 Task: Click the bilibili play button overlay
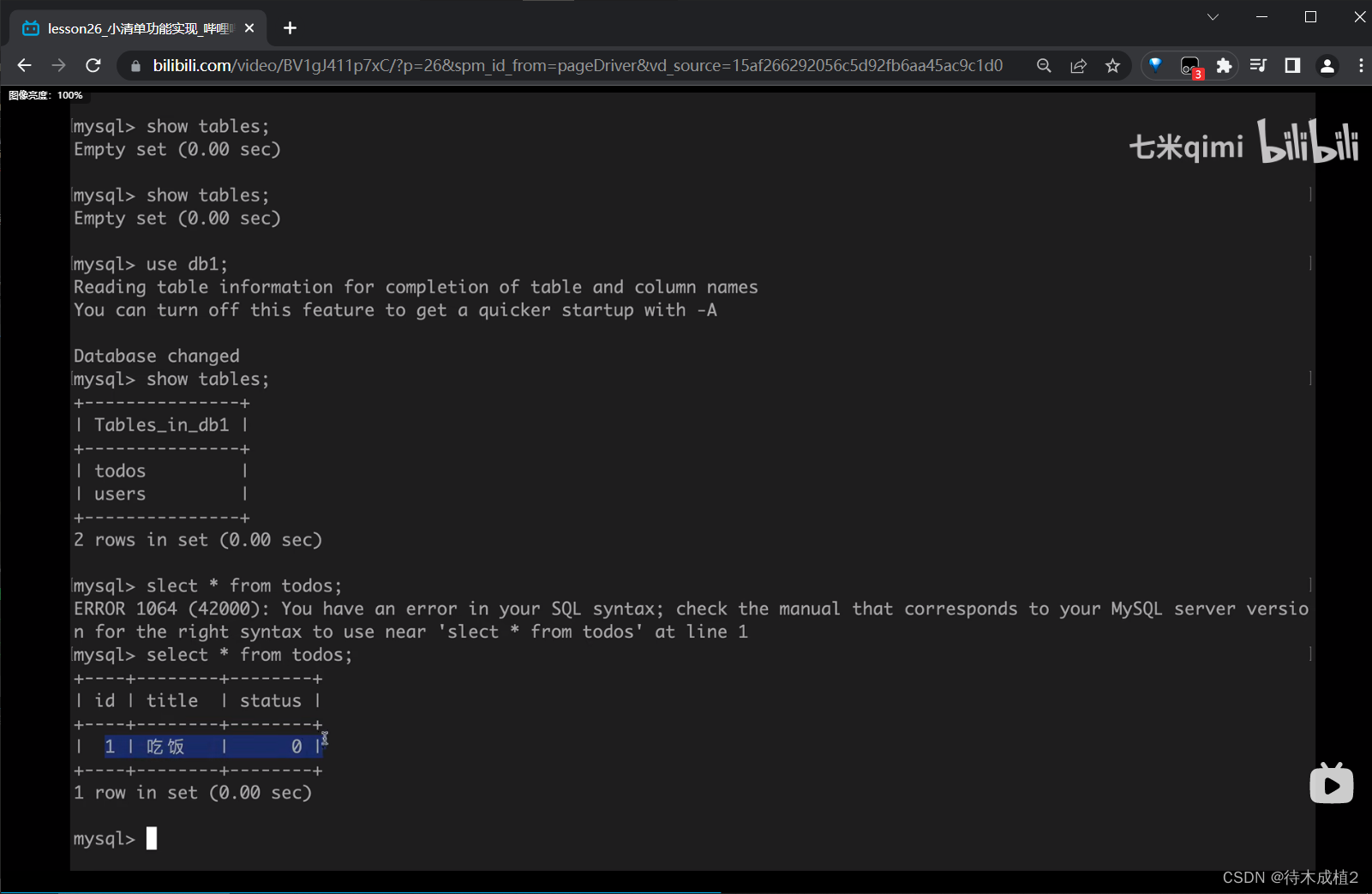1332,783
